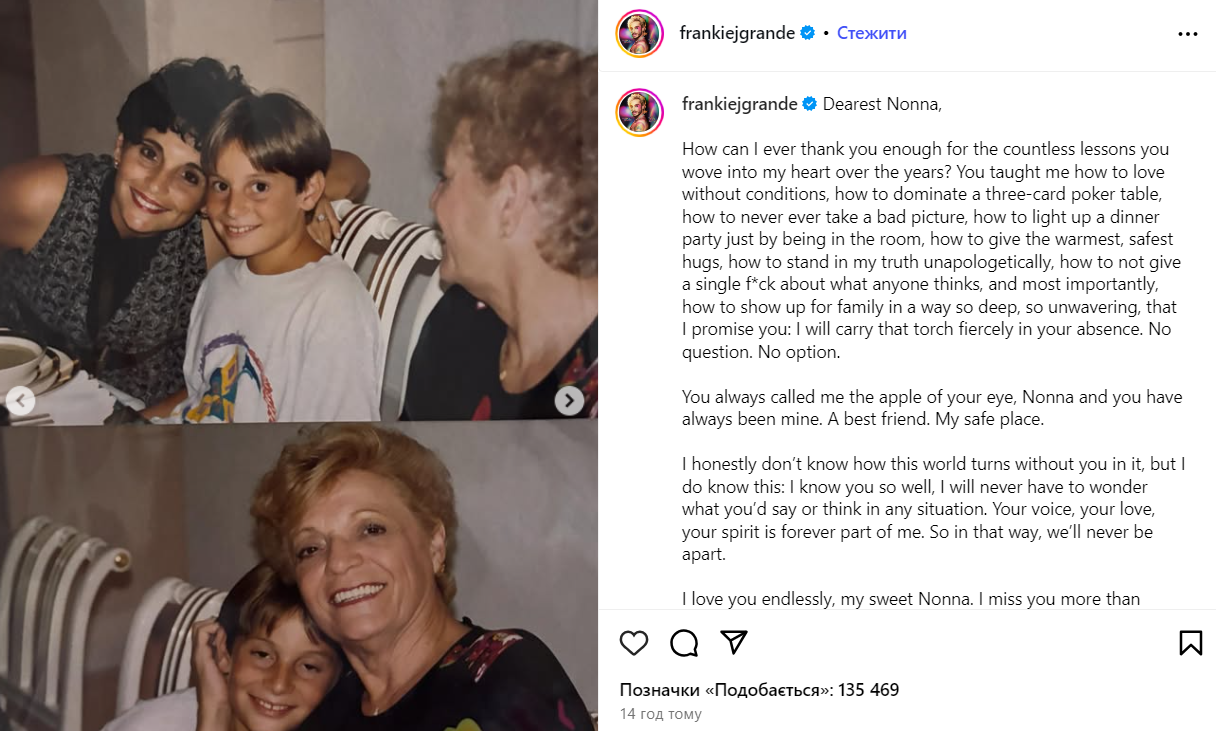Open the three-dot more options menu

[x=1187, y=33]
